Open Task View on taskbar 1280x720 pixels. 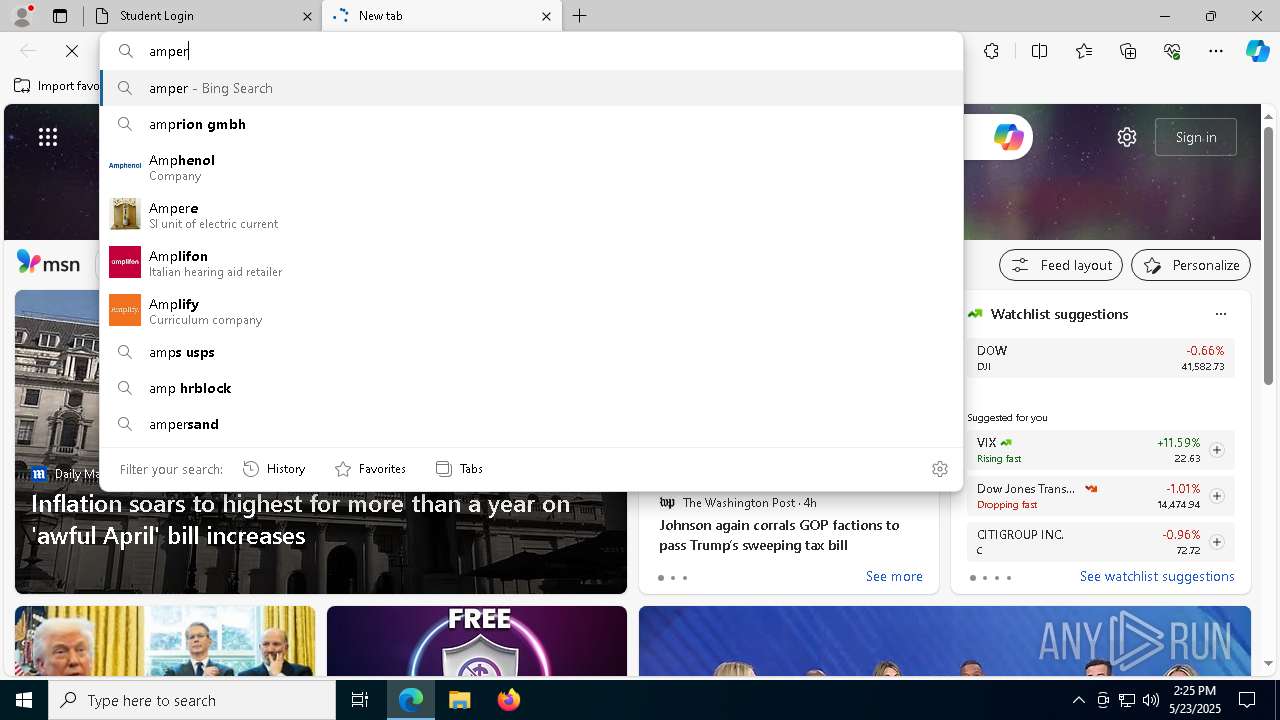(x=360, y=700)
